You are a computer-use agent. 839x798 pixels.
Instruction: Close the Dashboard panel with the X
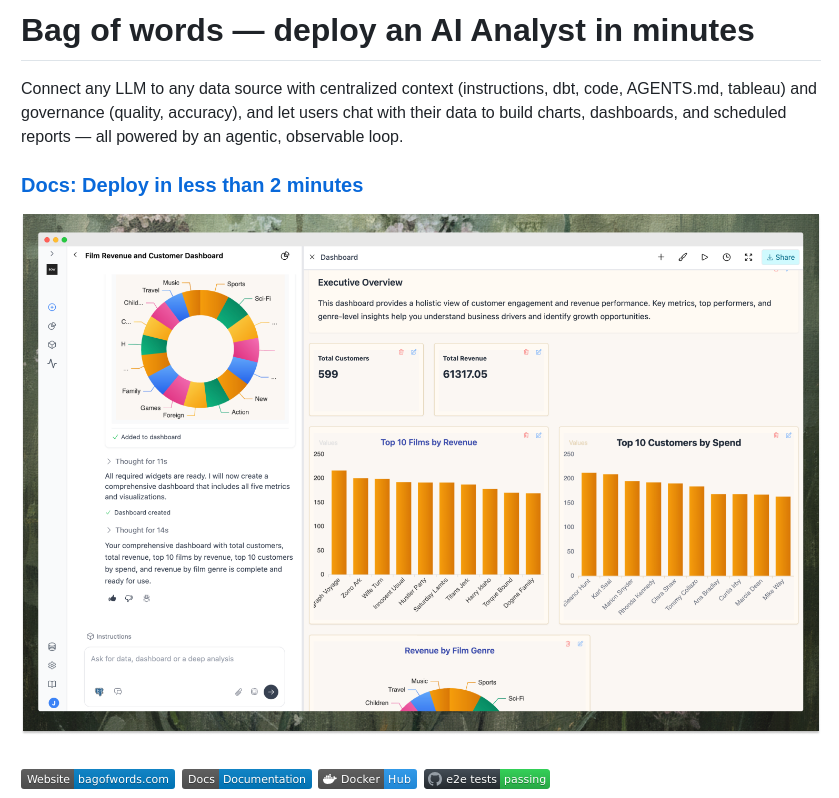click(312, 257)
